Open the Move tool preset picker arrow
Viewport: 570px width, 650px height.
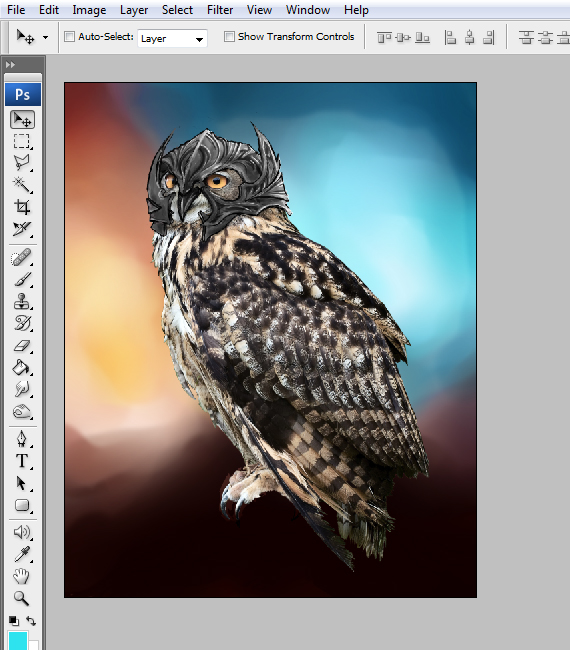click(x=46, y=37)
